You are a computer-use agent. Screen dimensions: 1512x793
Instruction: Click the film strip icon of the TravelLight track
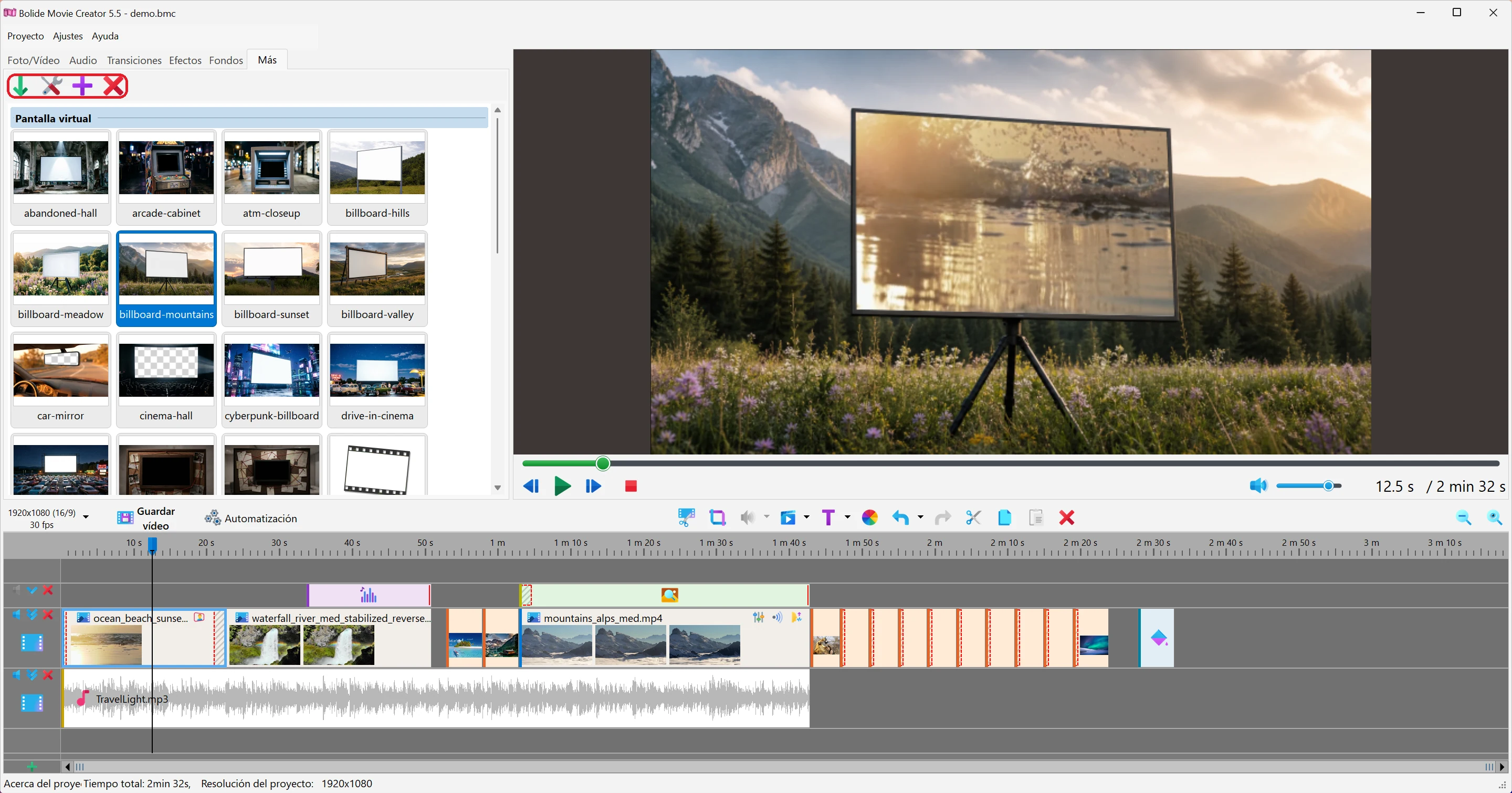[x=31, y=703]
